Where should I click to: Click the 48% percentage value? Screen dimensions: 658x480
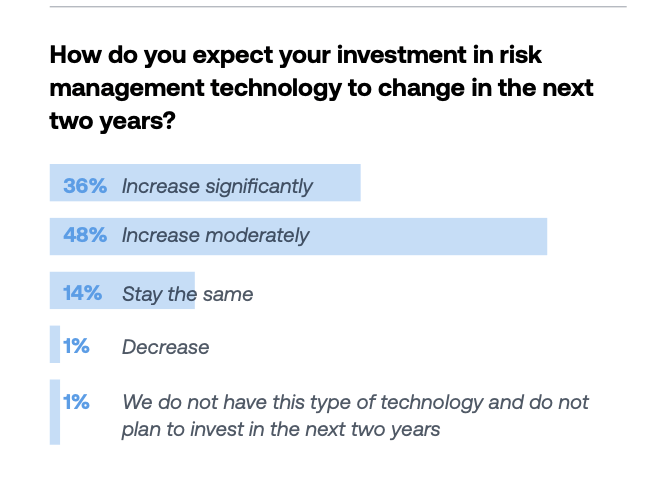(x=84, y=236)
